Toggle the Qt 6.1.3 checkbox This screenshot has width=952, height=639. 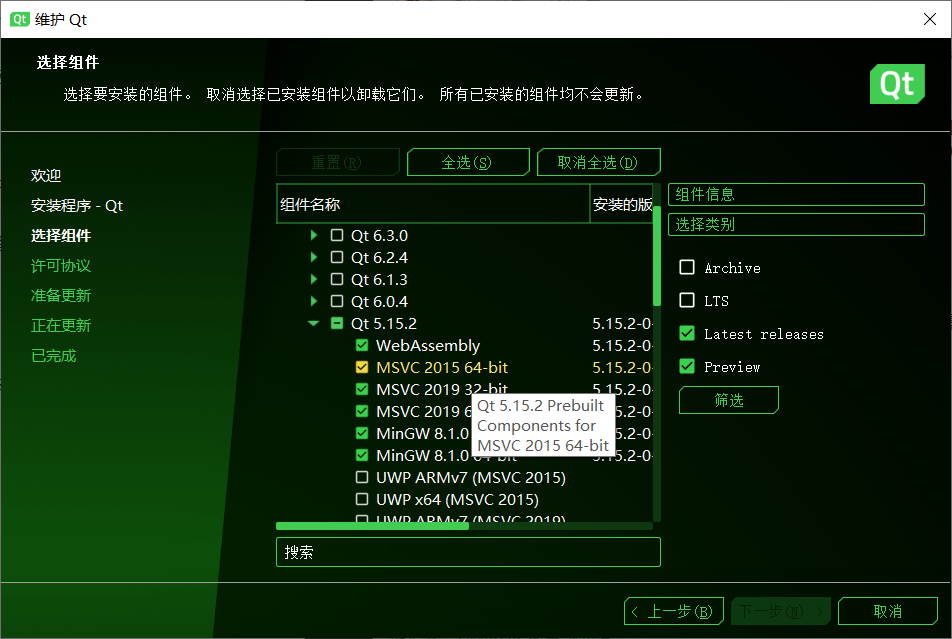point(337,279)
